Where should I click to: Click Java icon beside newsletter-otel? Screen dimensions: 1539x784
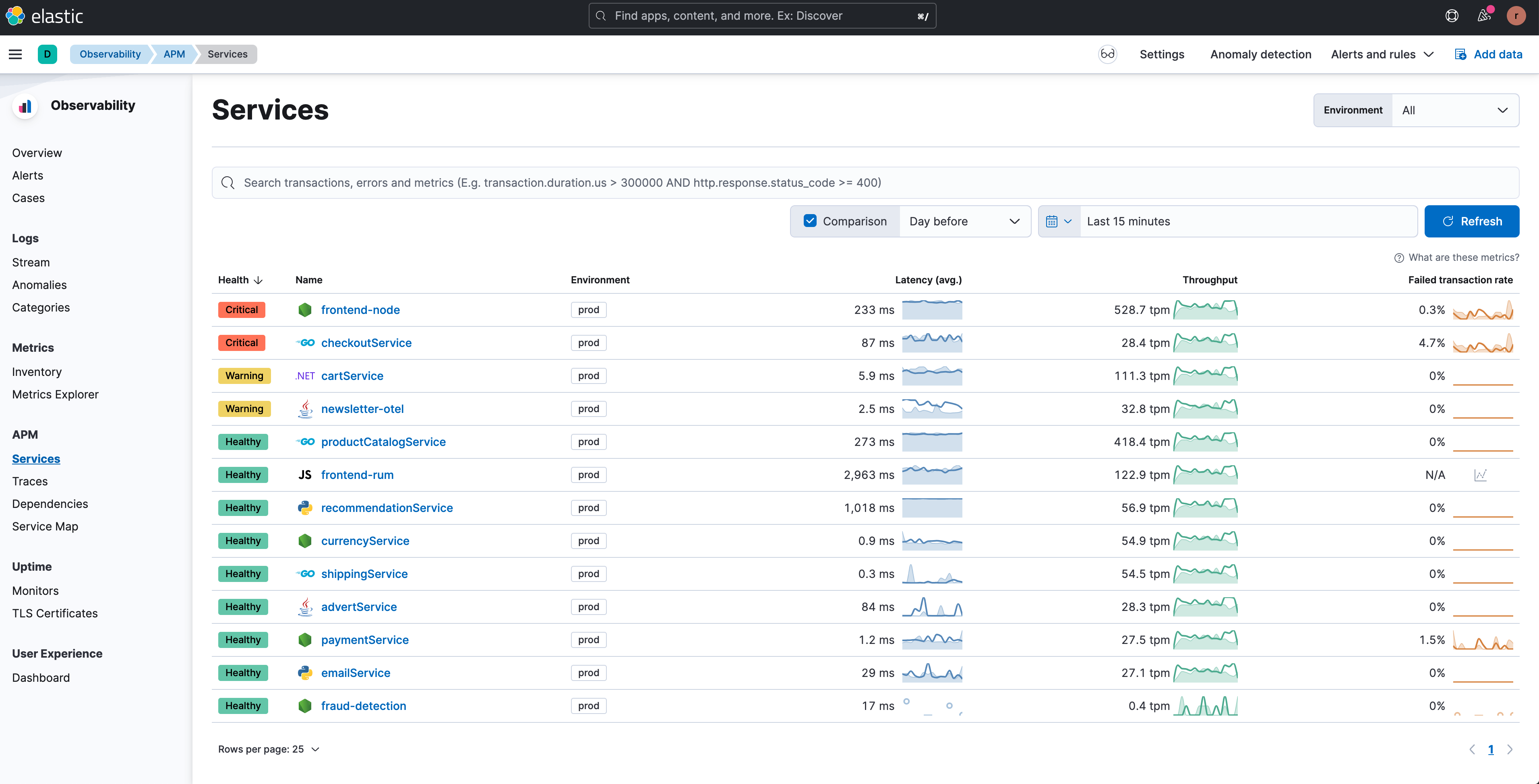click(x=305, y=409)
